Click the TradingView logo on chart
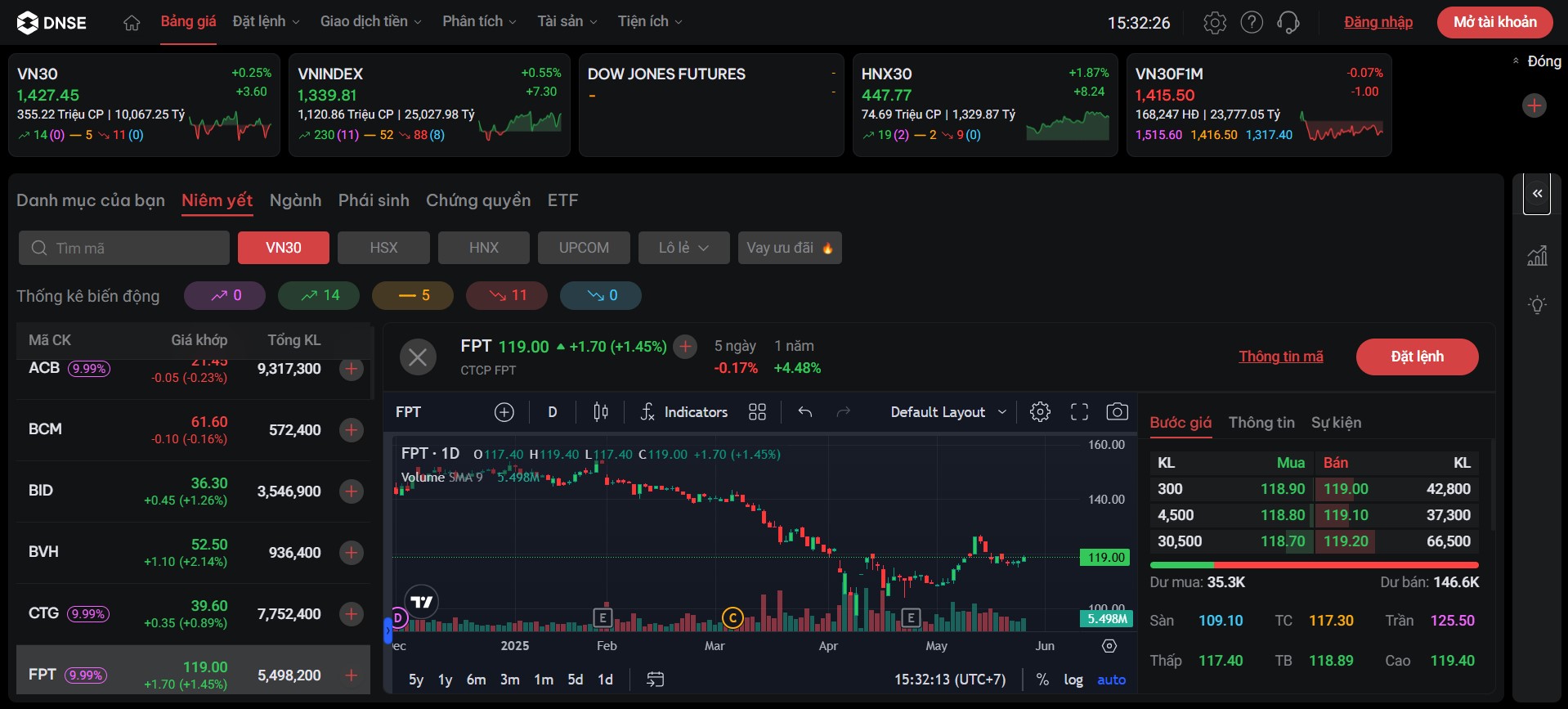The width and height of the screenshot is (1568, 709). [x=422, y=603]
